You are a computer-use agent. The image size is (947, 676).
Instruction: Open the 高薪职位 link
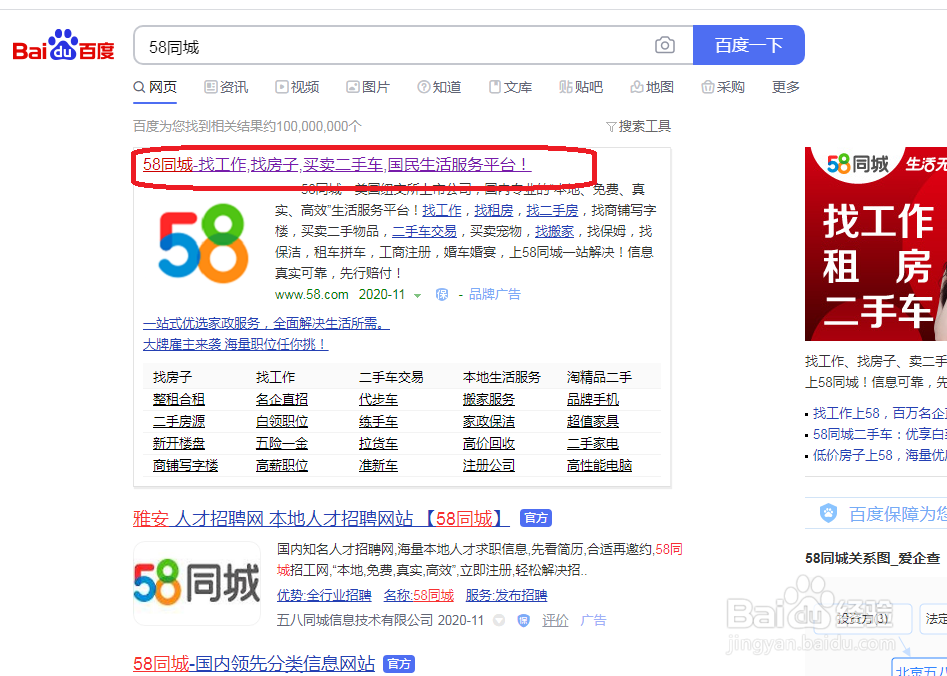(282, 466)
